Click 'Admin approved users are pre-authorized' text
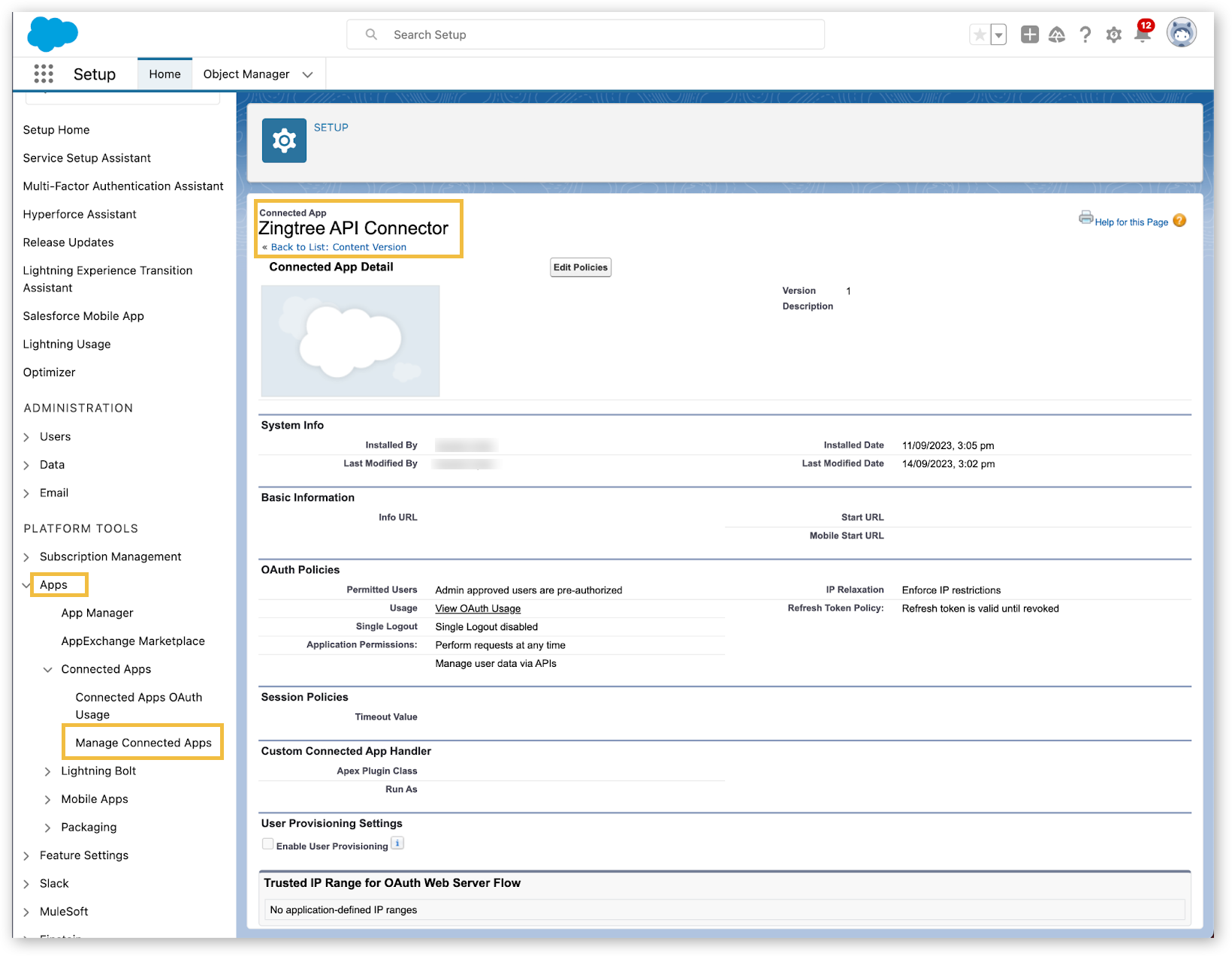The height and width of the screenshot is (956, 1232). point(529,590)
